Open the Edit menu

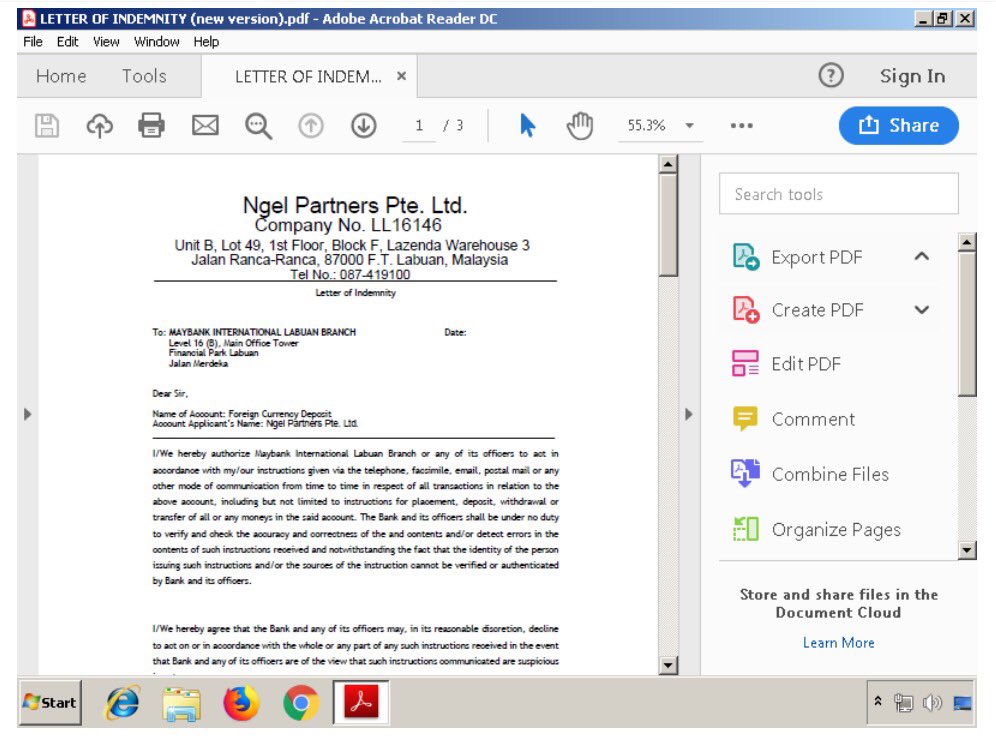click(66, 41)
